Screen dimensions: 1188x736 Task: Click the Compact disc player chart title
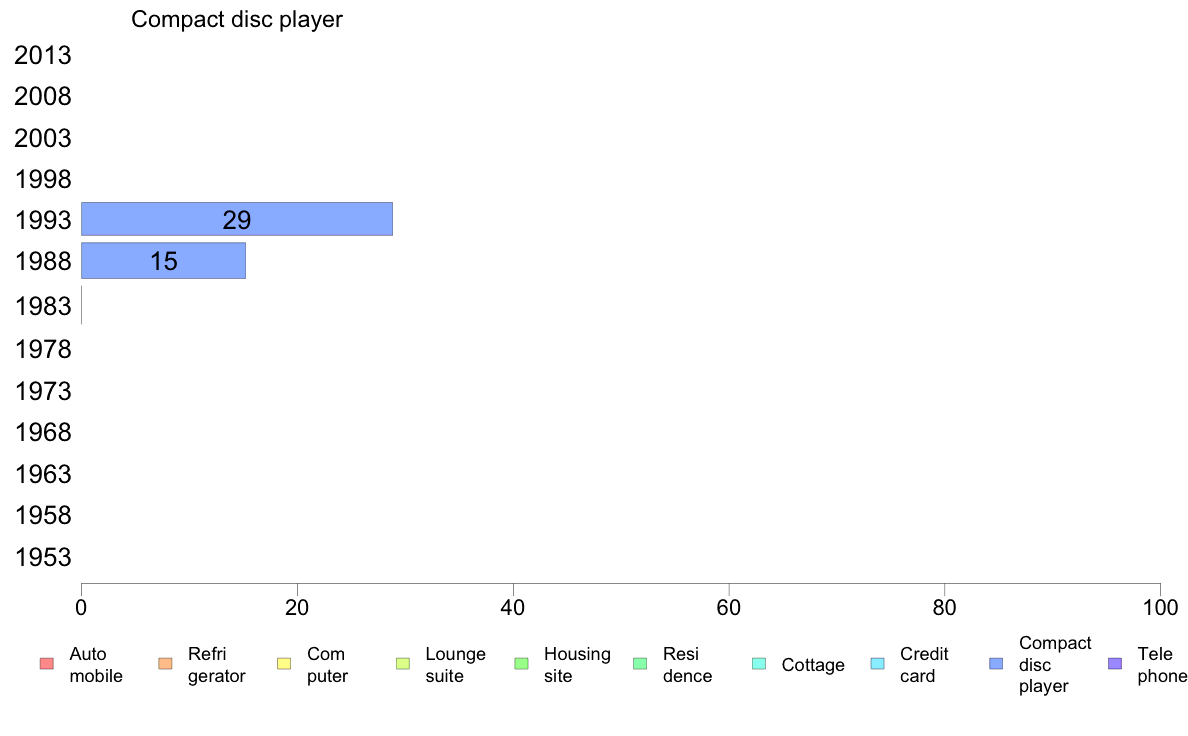237,19
